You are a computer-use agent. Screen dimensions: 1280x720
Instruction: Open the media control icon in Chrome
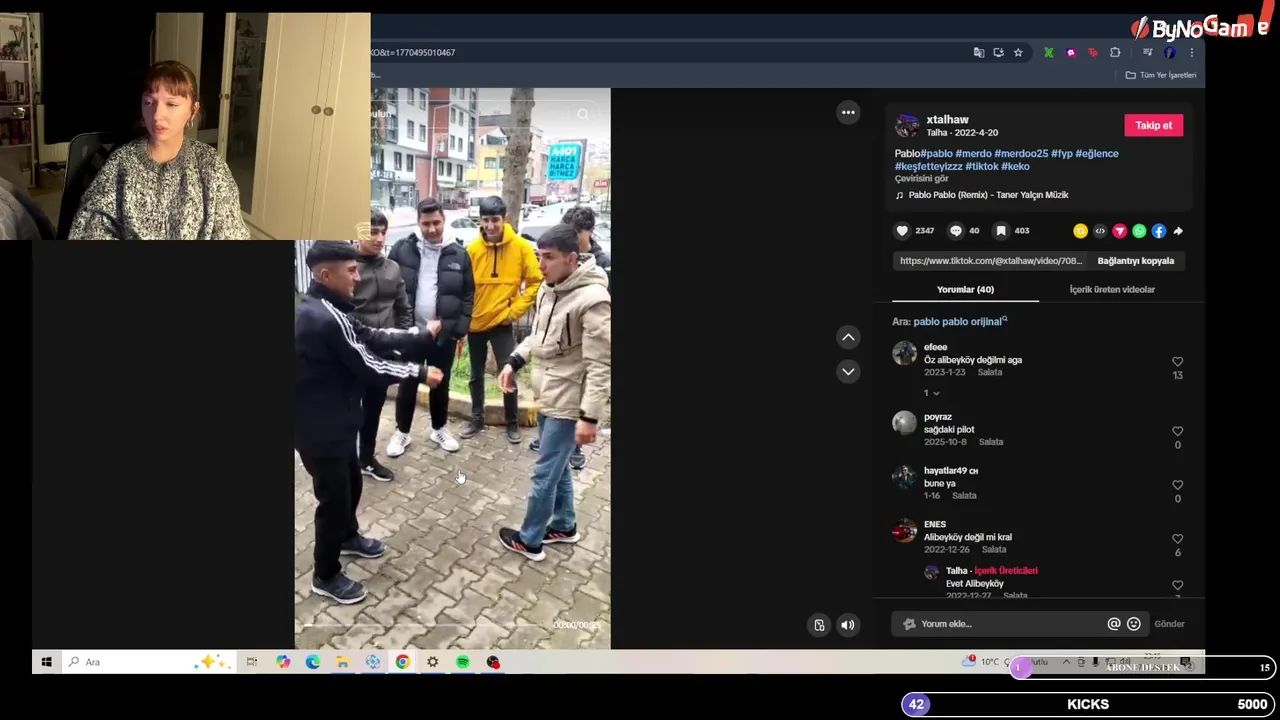point(1147,53)
